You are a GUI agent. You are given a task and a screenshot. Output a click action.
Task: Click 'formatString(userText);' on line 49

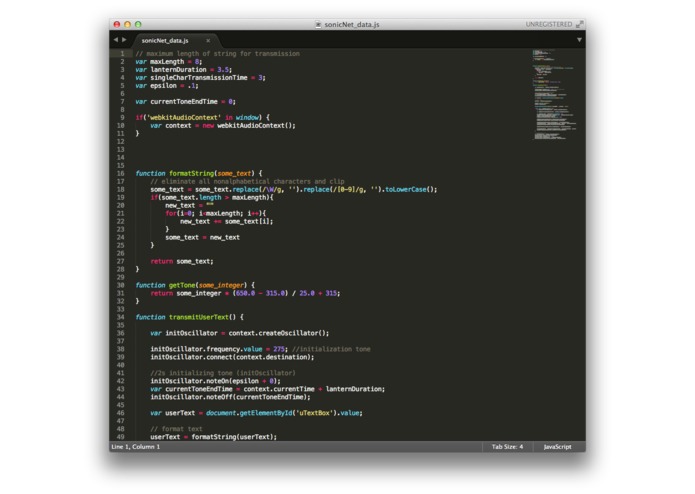pyautogui.click(x=234, y=436)
